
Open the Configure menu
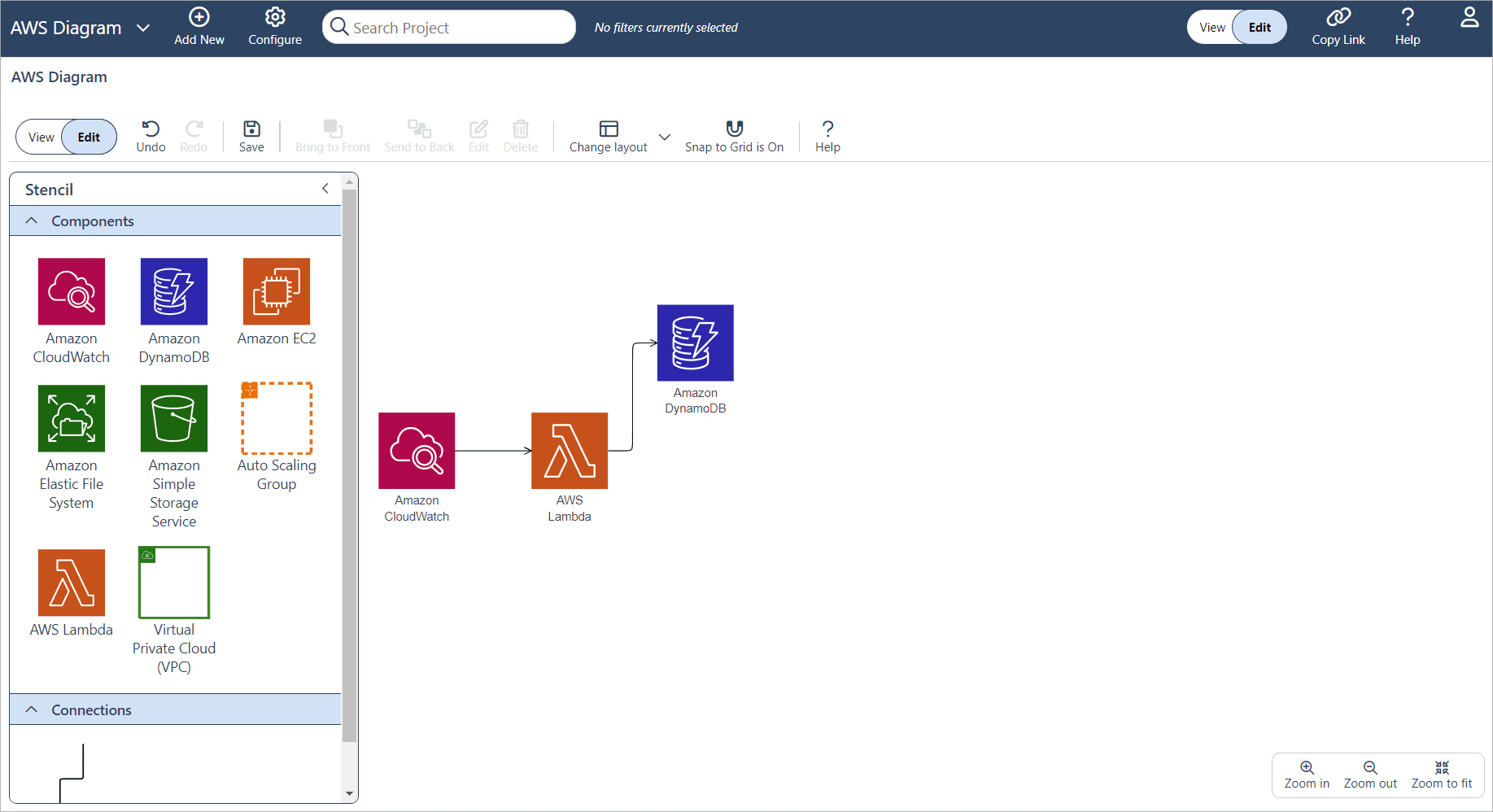tap(275, 27)
